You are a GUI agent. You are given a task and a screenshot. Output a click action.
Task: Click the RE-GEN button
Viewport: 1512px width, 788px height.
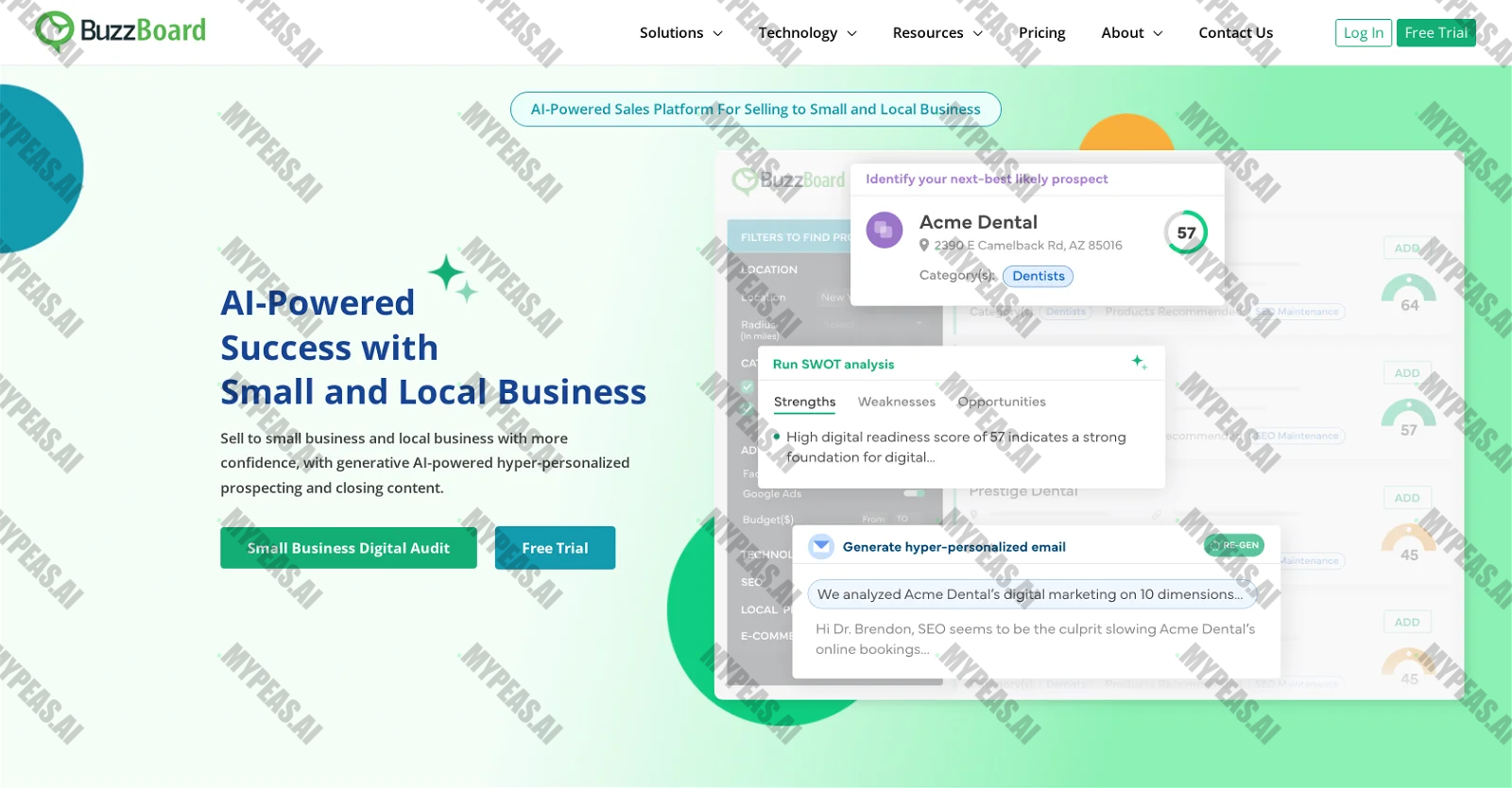point(1234,545)
